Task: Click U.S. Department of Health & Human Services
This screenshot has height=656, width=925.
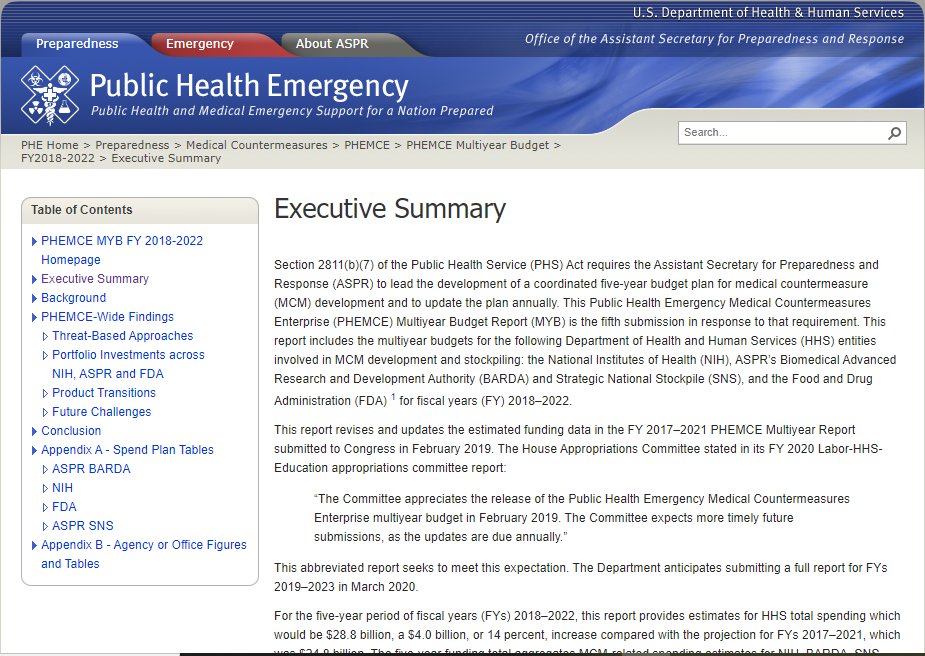Action: click(x=768, y=12)
